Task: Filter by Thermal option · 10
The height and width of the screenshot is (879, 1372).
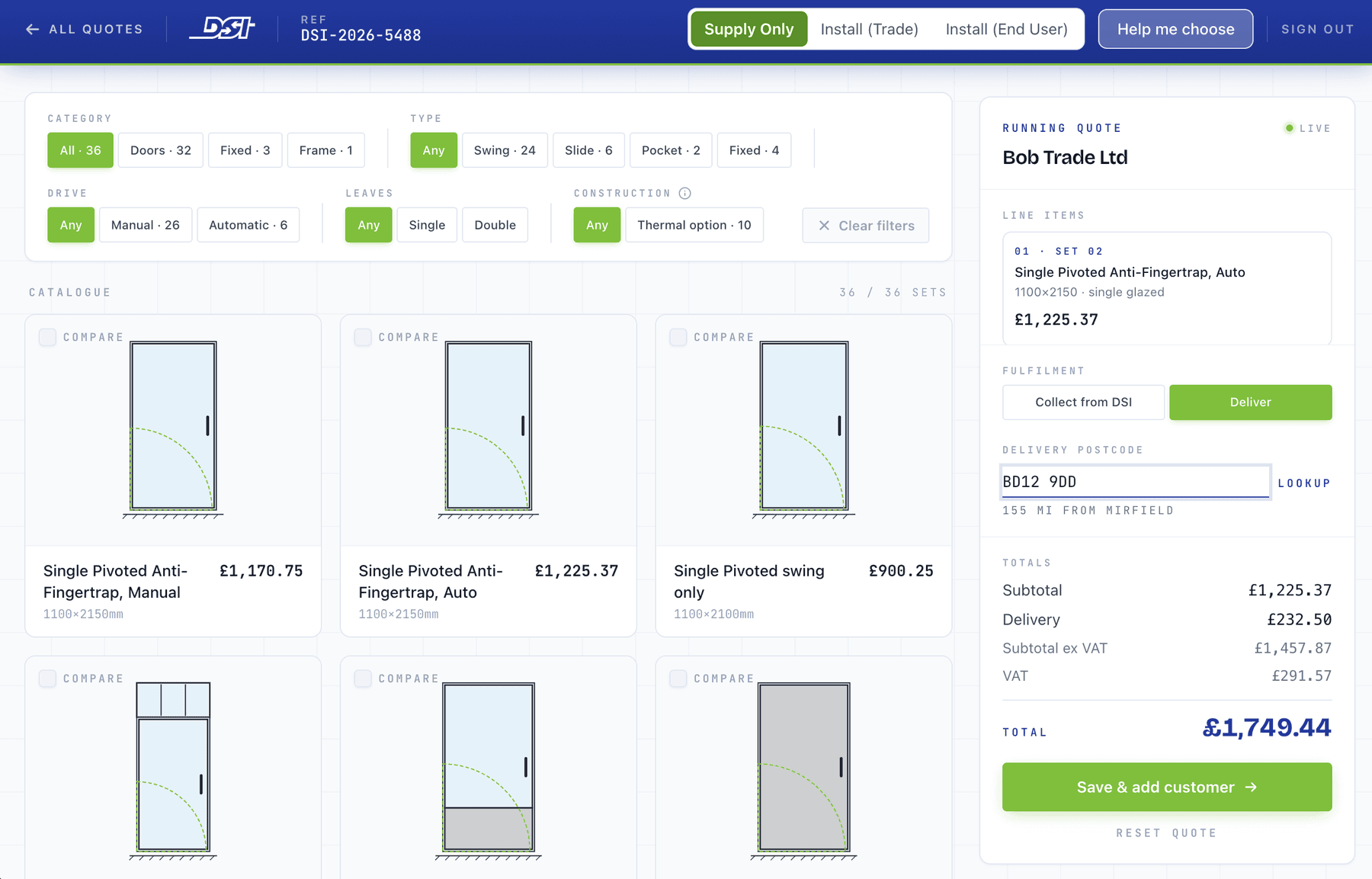Action: click(x=694, y=225)
